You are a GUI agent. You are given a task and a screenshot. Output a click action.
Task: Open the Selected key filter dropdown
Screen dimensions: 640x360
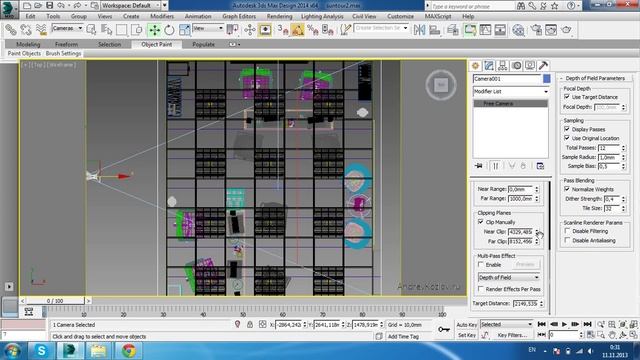(x=507, y=324)
